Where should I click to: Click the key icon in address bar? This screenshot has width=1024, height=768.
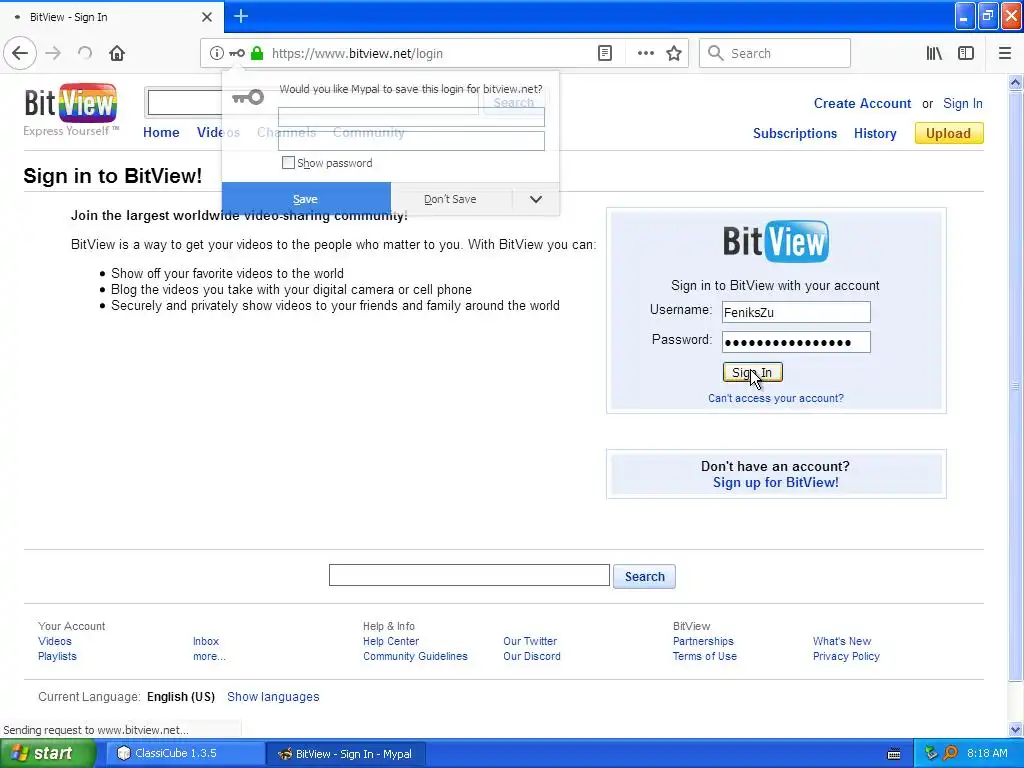(237, 53)
